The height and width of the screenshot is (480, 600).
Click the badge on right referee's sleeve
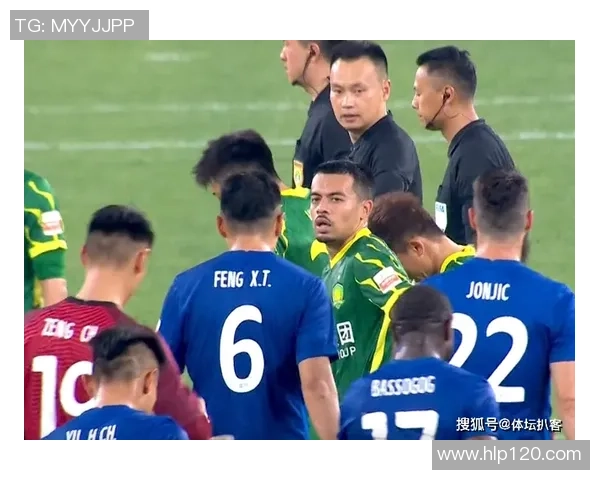pyautogui.click(x=440, y=216)
